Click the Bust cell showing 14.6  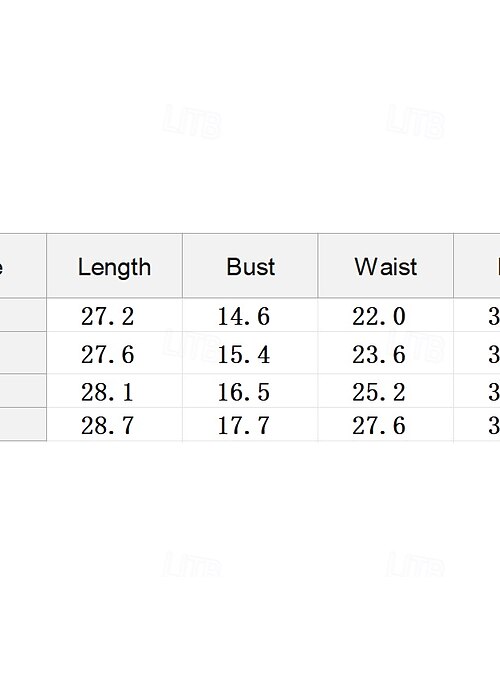tap(250, 315)
